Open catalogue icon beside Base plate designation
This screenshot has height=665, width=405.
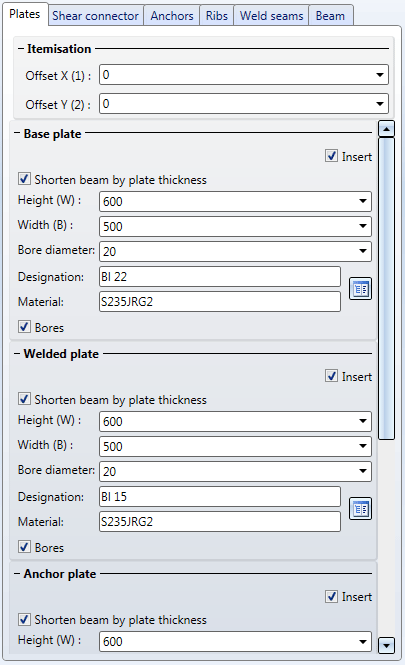(360, 289)
